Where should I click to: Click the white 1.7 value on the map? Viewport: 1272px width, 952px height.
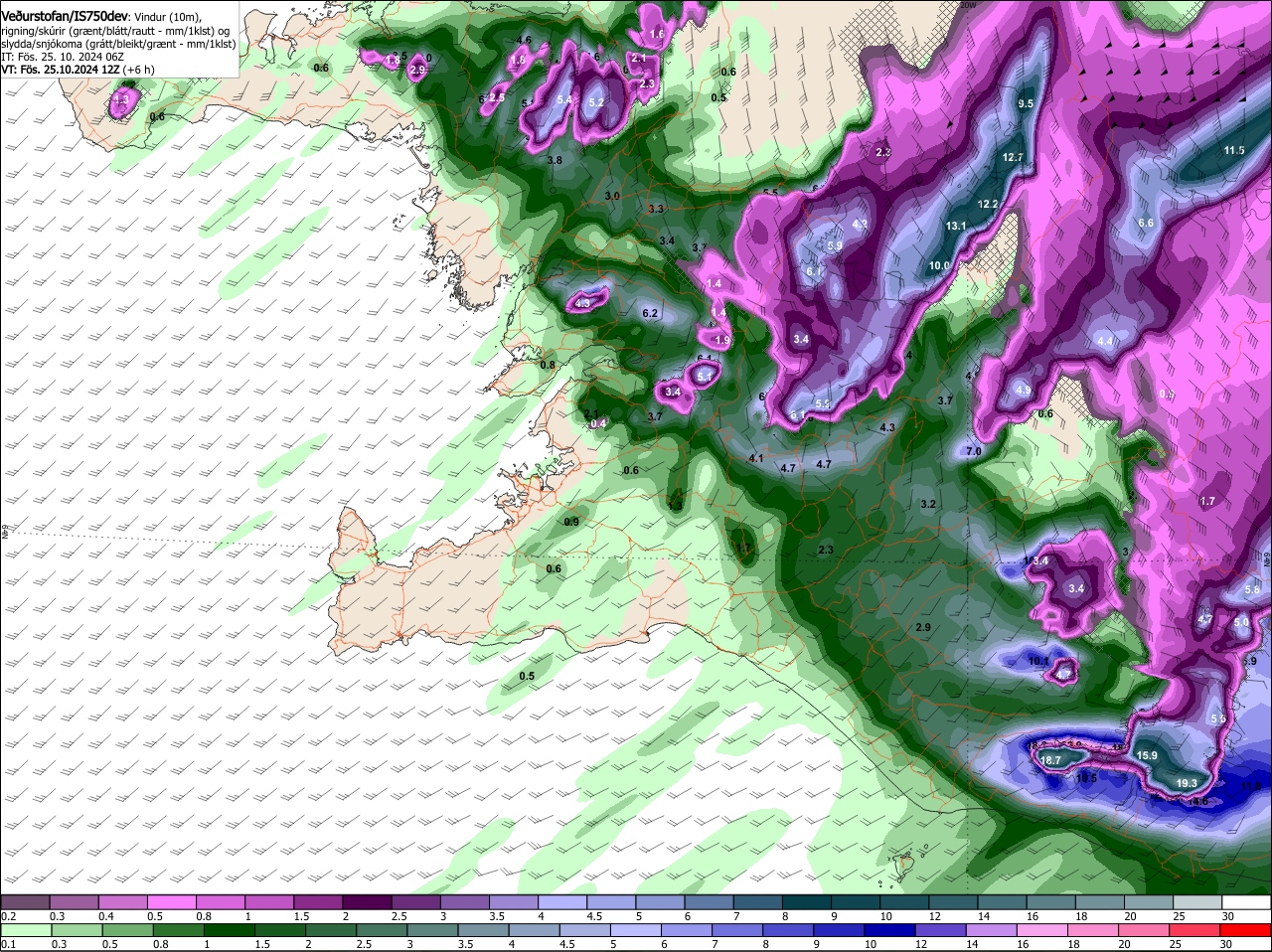[1207, 502]
